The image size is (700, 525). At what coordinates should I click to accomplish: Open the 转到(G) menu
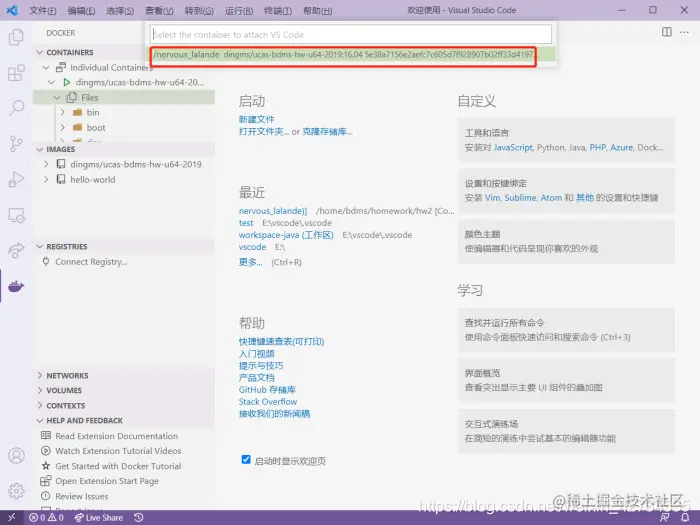pos(199,10)
